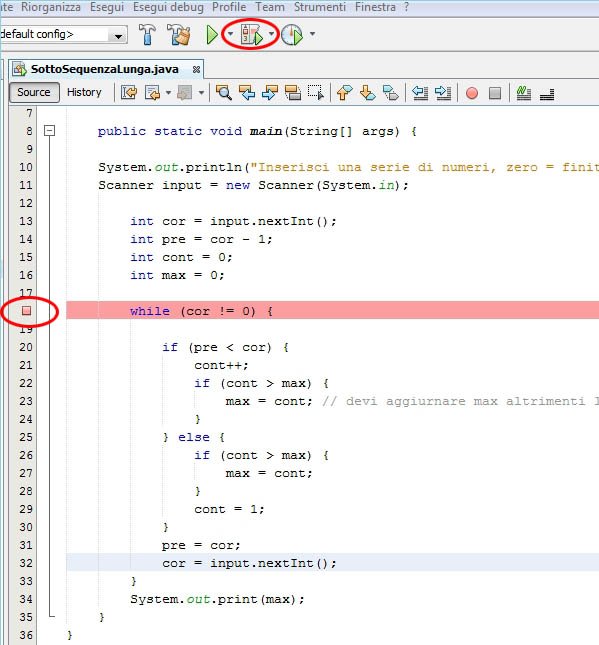Click 'Scanner input = new Scanner(System.in);' line

(x=253, y=185)
